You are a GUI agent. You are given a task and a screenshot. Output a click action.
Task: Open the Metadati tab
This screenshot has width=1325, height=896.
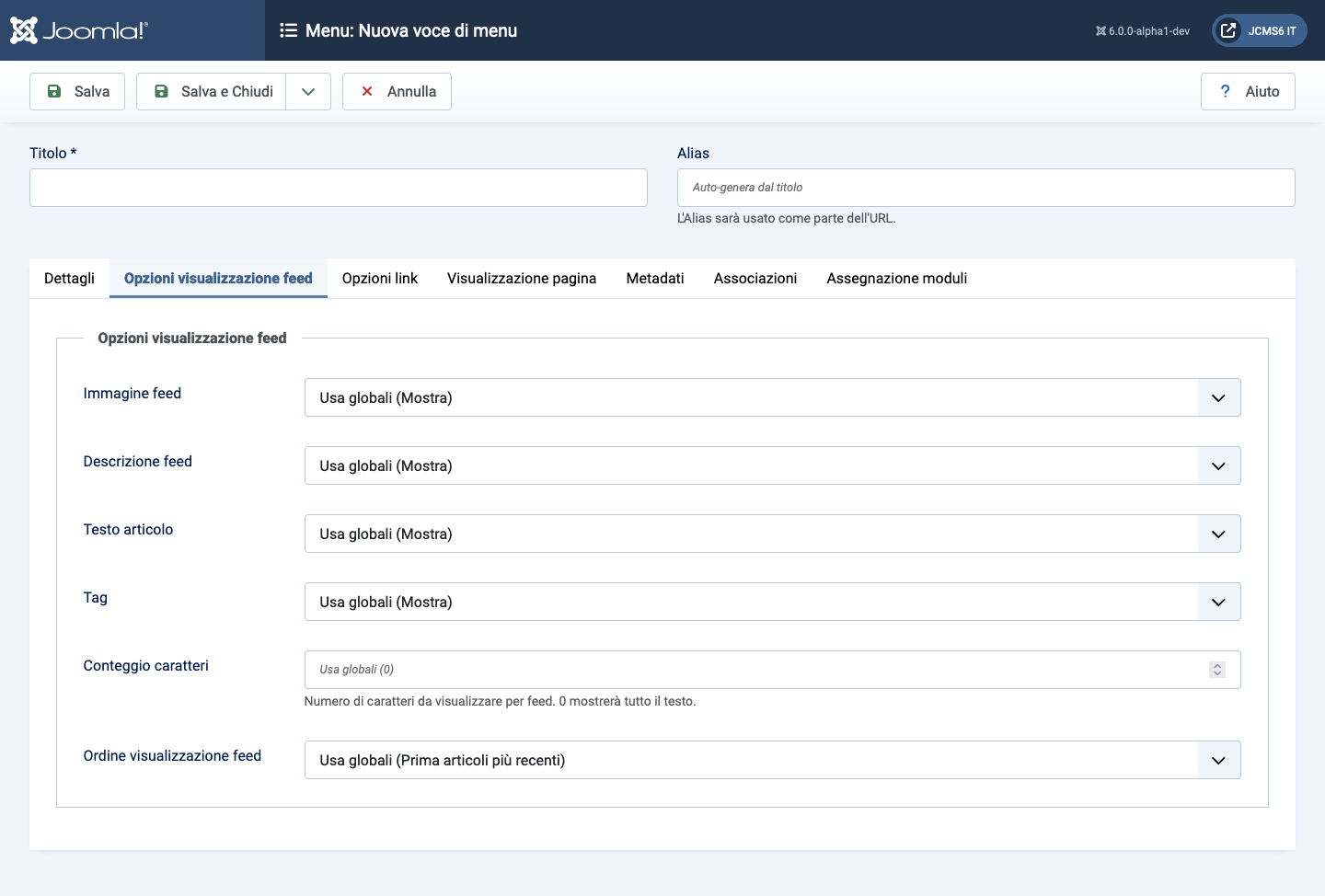pos(655,278)
